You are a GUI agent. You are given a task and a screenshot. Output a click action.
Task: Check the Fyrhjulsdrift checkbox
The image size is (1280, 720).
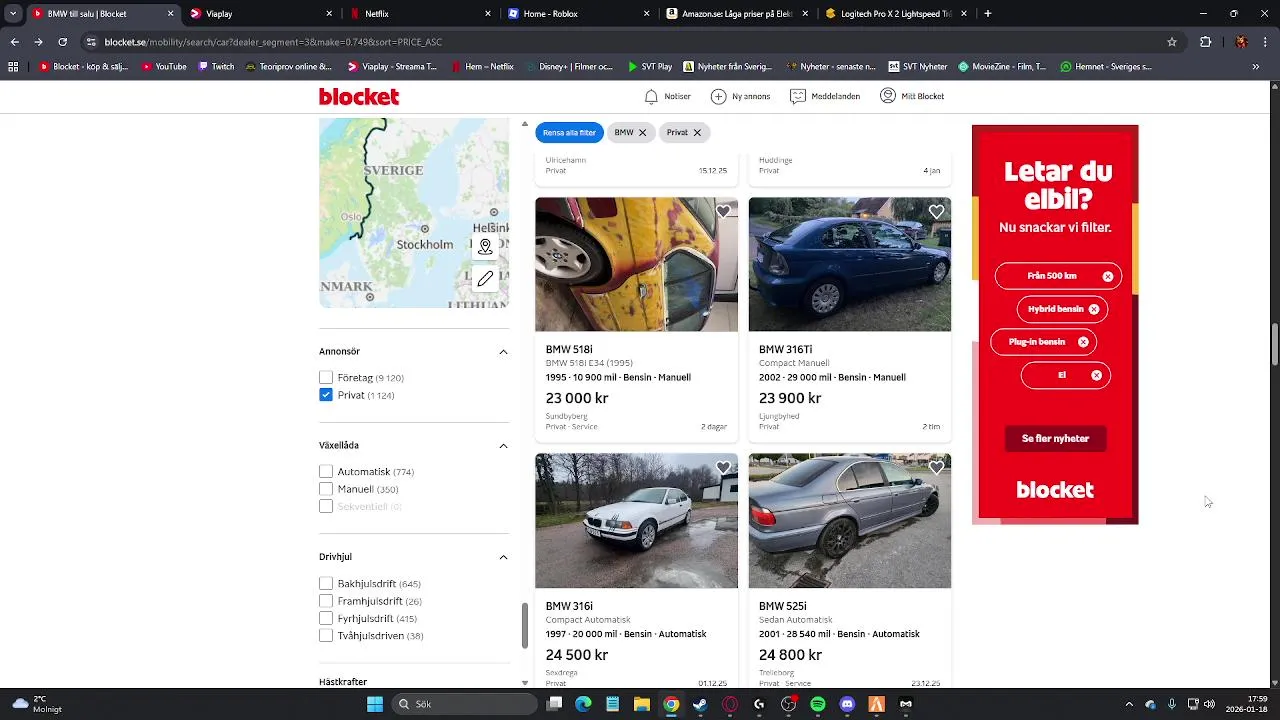coord(326,619)
